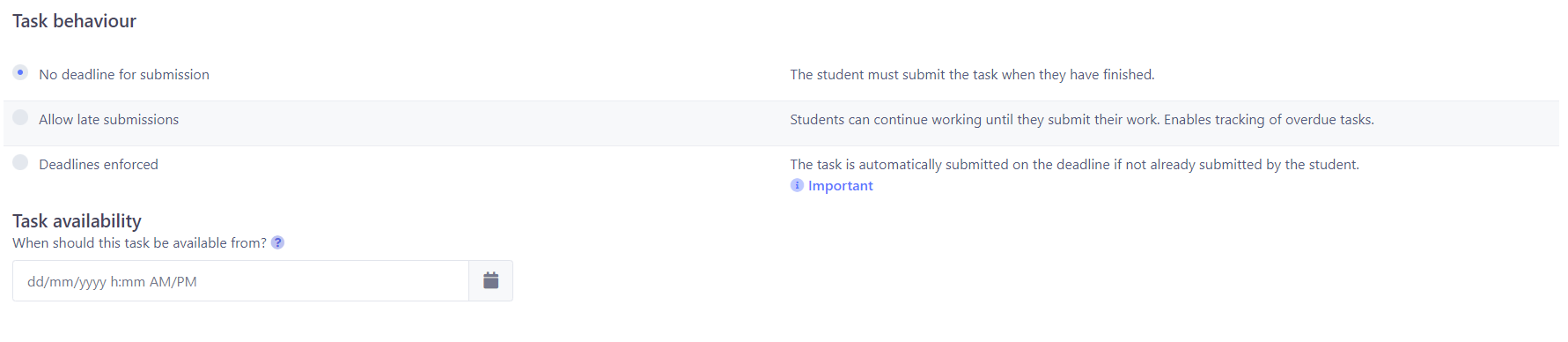Click the info icon beside Important
1568x342 pixels.
point(797,185)
